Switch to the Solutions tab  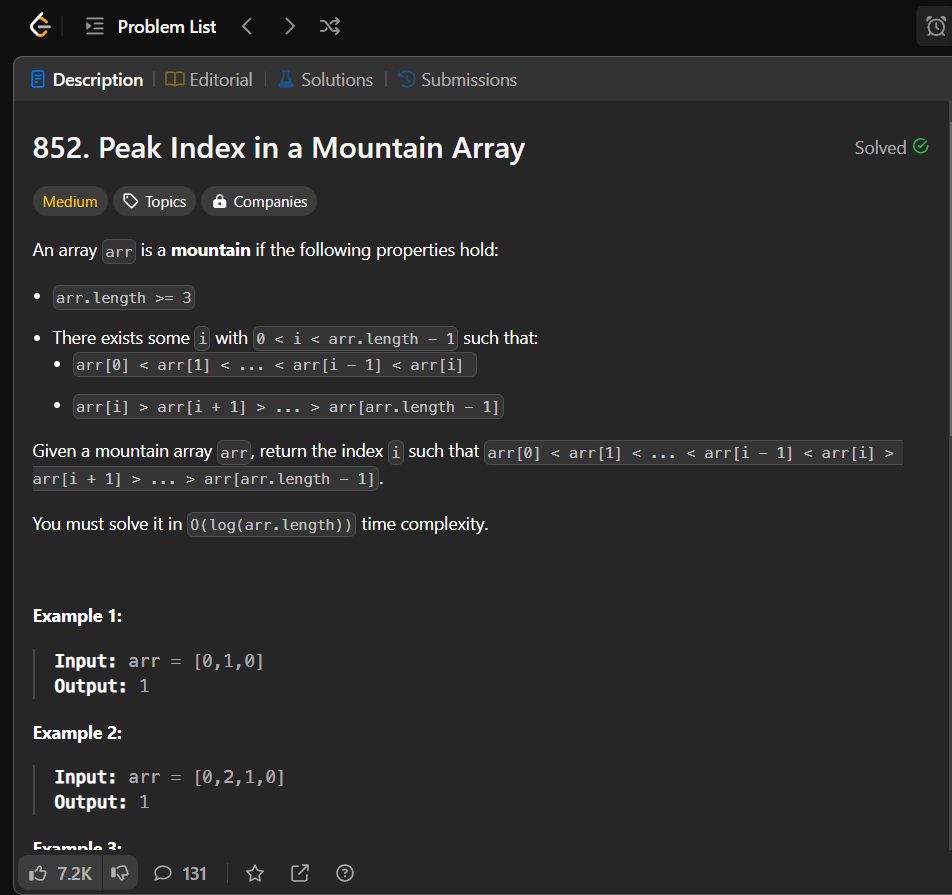[x=325, y=80]
